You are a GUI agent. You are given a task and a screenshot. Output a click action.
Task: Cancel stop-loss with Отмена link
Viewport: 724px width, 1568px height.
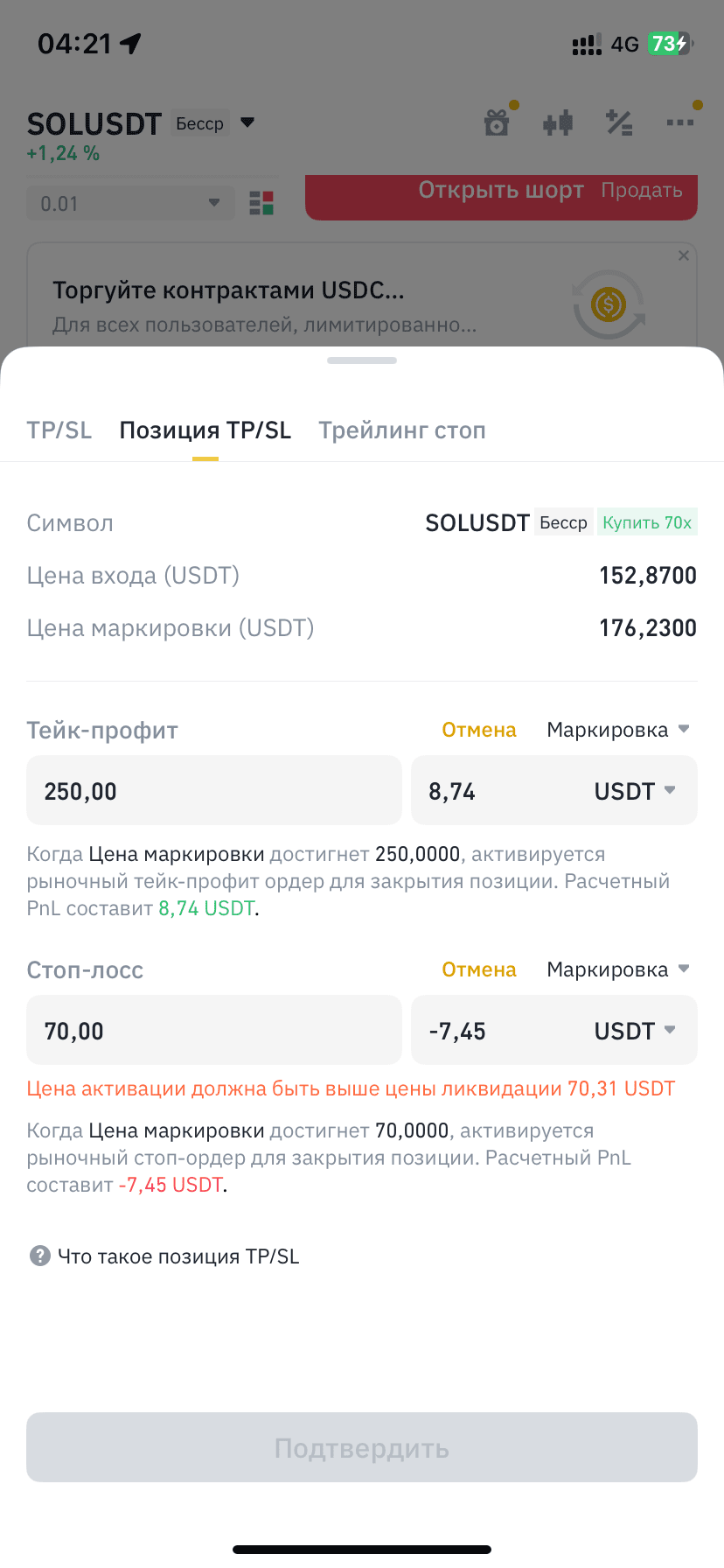point(479,969)
